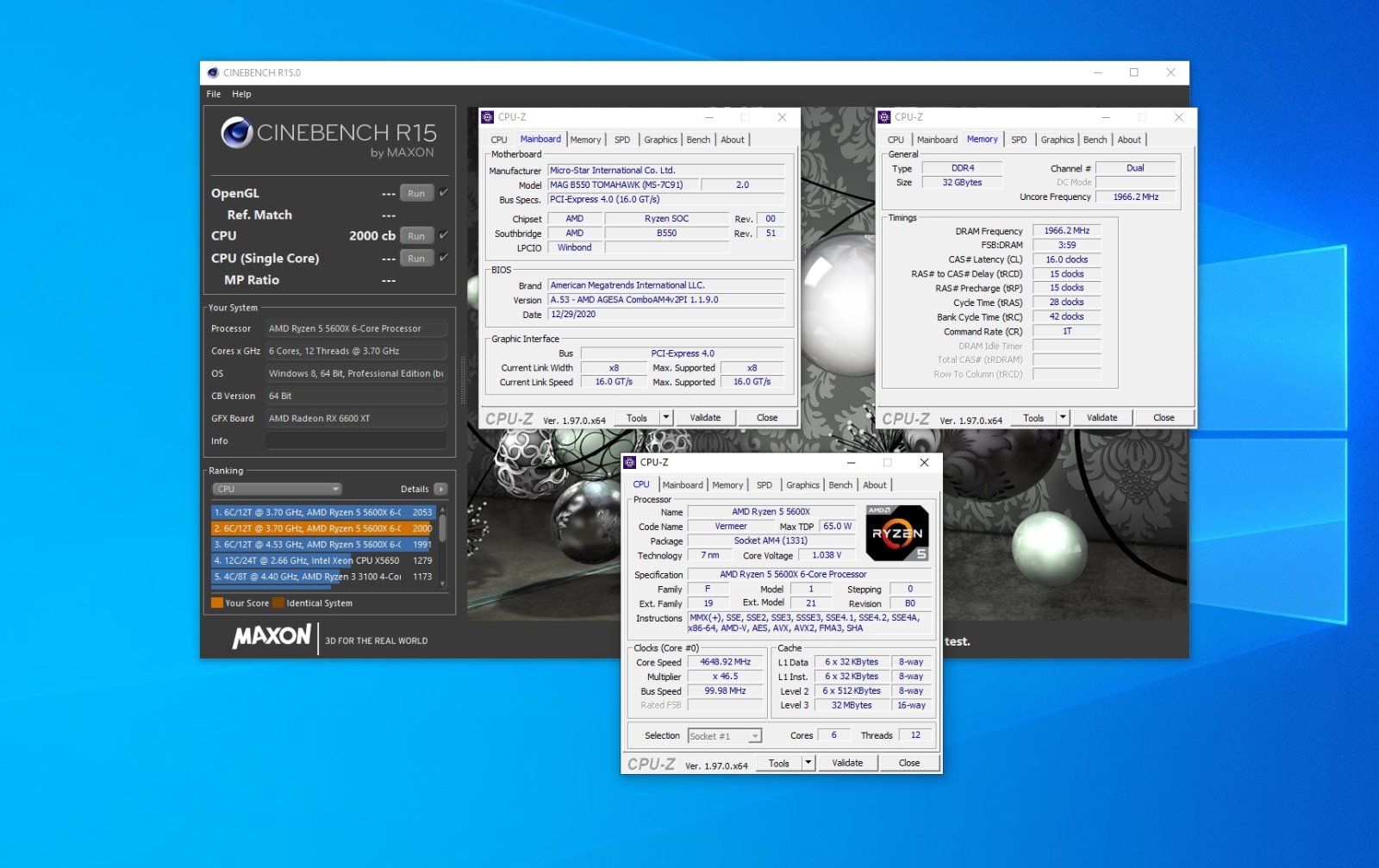1379x868 pixels.
Task: Click Details label in Ranking panel
Action: pos(415,489)
